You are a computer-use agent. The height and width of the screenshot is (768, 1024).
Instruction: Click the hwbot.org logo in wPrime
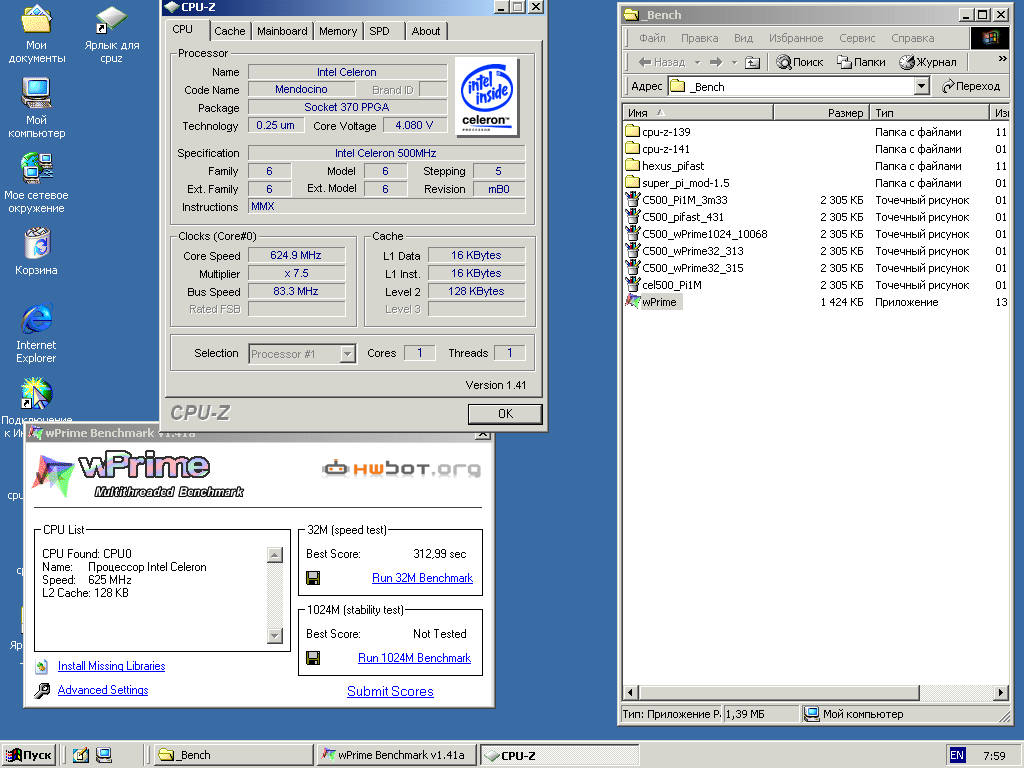click(402, 469)
